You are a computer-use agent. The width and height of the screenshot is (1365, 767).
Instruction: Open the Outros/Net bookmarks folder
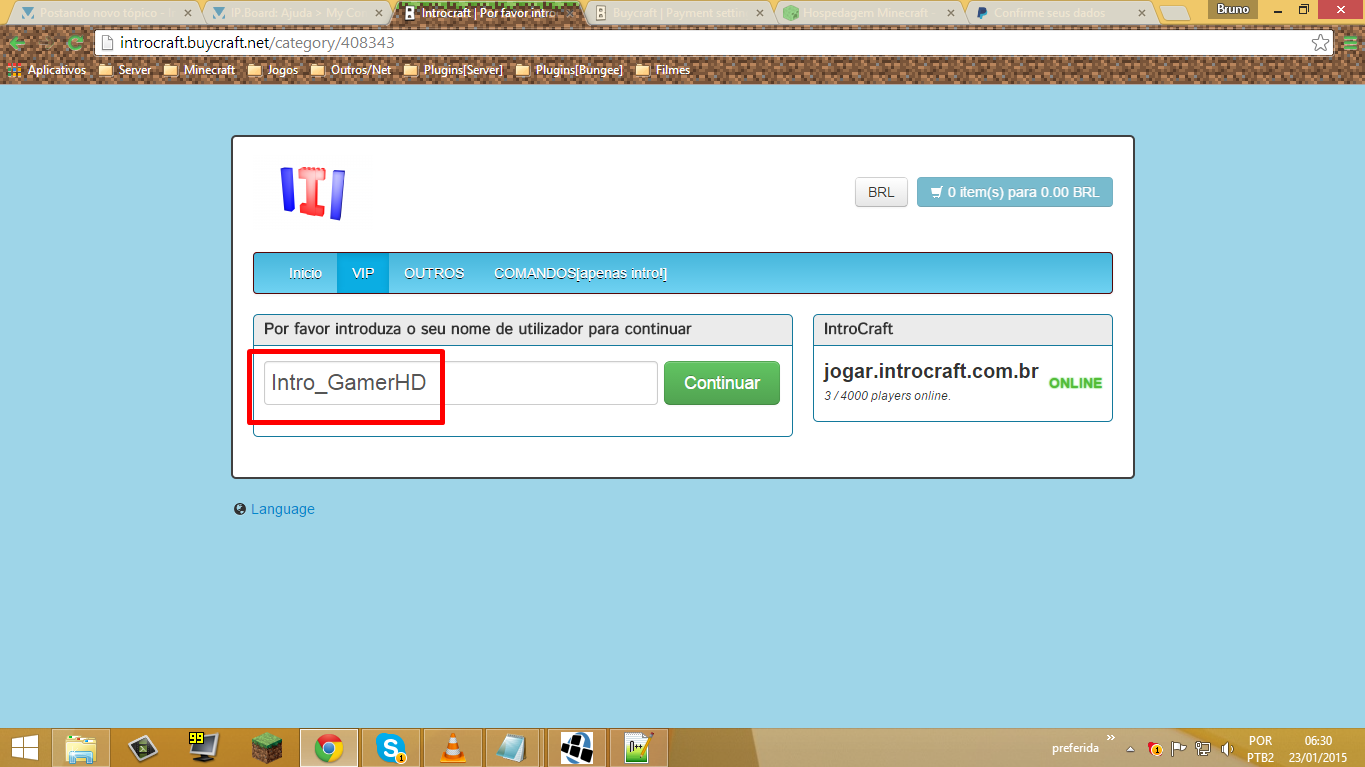point(351,70)
